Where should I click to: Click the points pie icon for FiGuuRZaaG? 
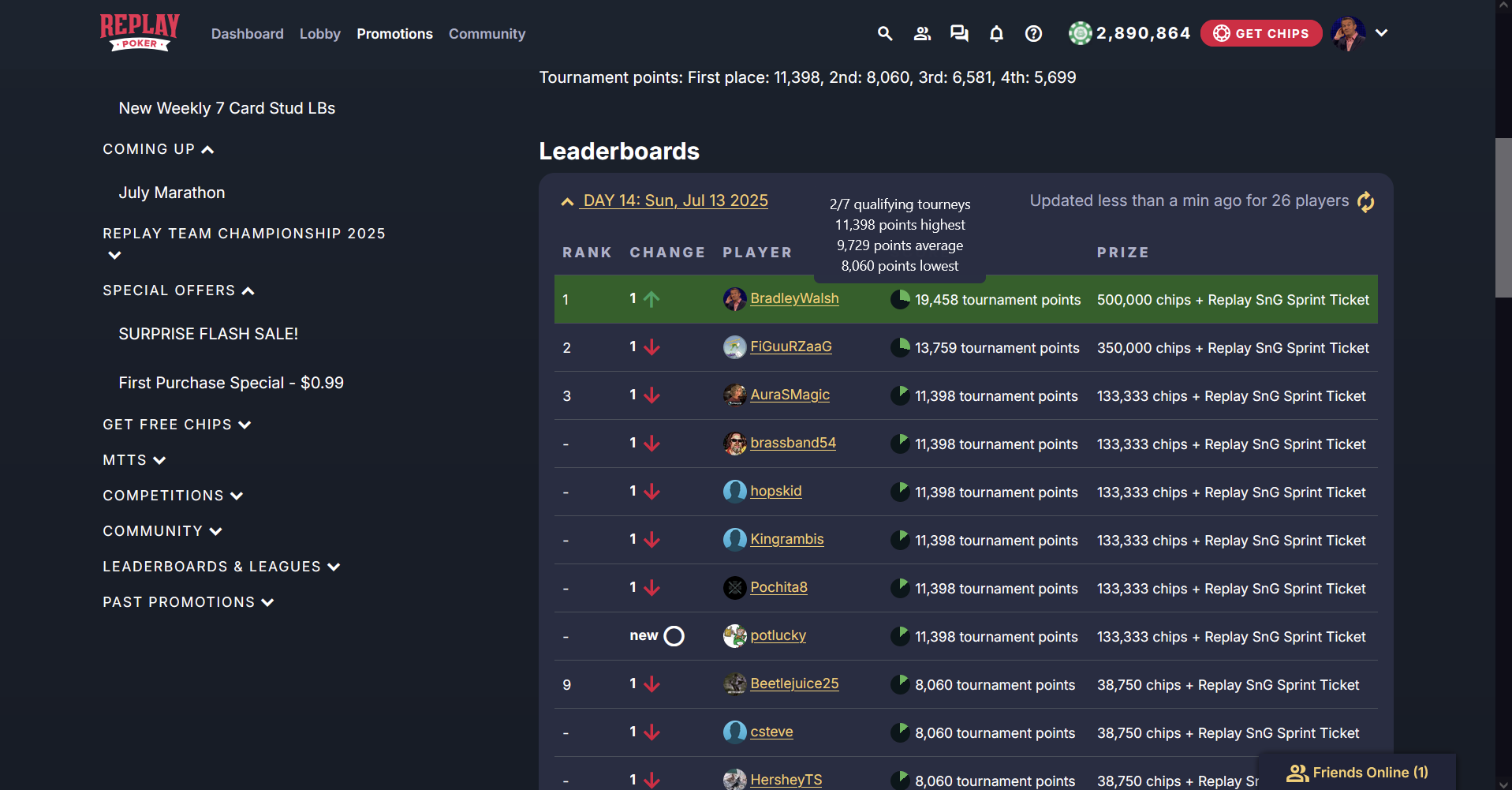(900, 347)
